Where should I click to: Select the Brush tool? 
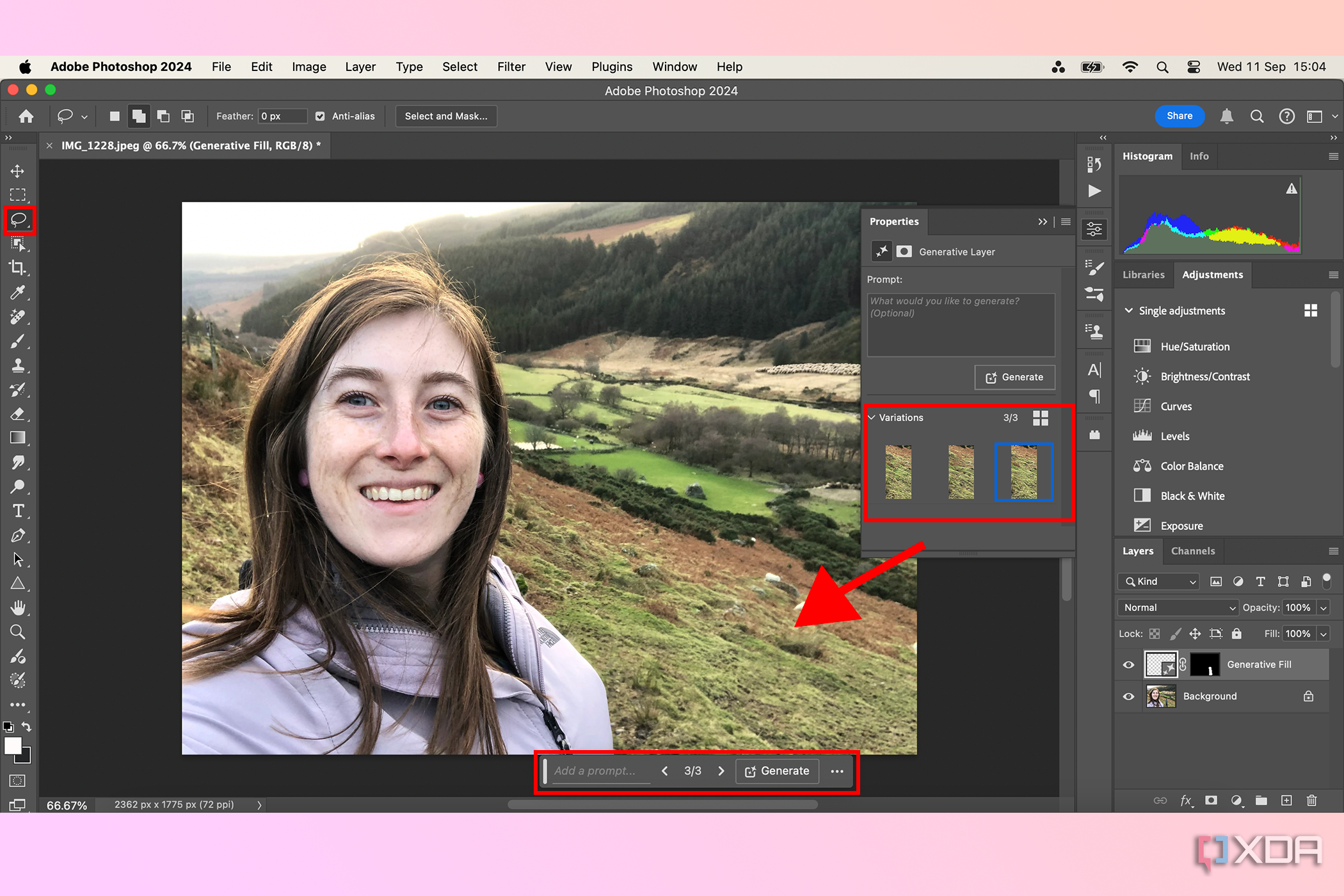pos(18,341)
